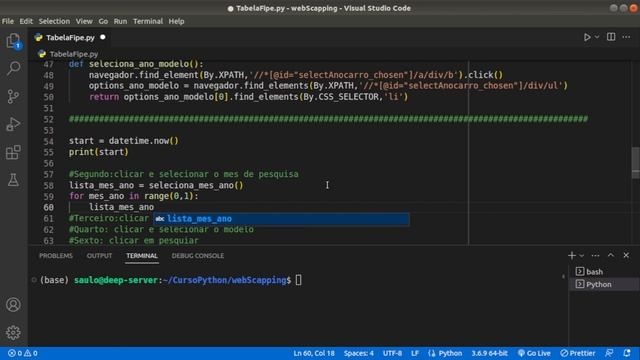640x360 pixels.
Task: Switch to the DEBUG CONSOLE tab
Action: coord(198,256)
